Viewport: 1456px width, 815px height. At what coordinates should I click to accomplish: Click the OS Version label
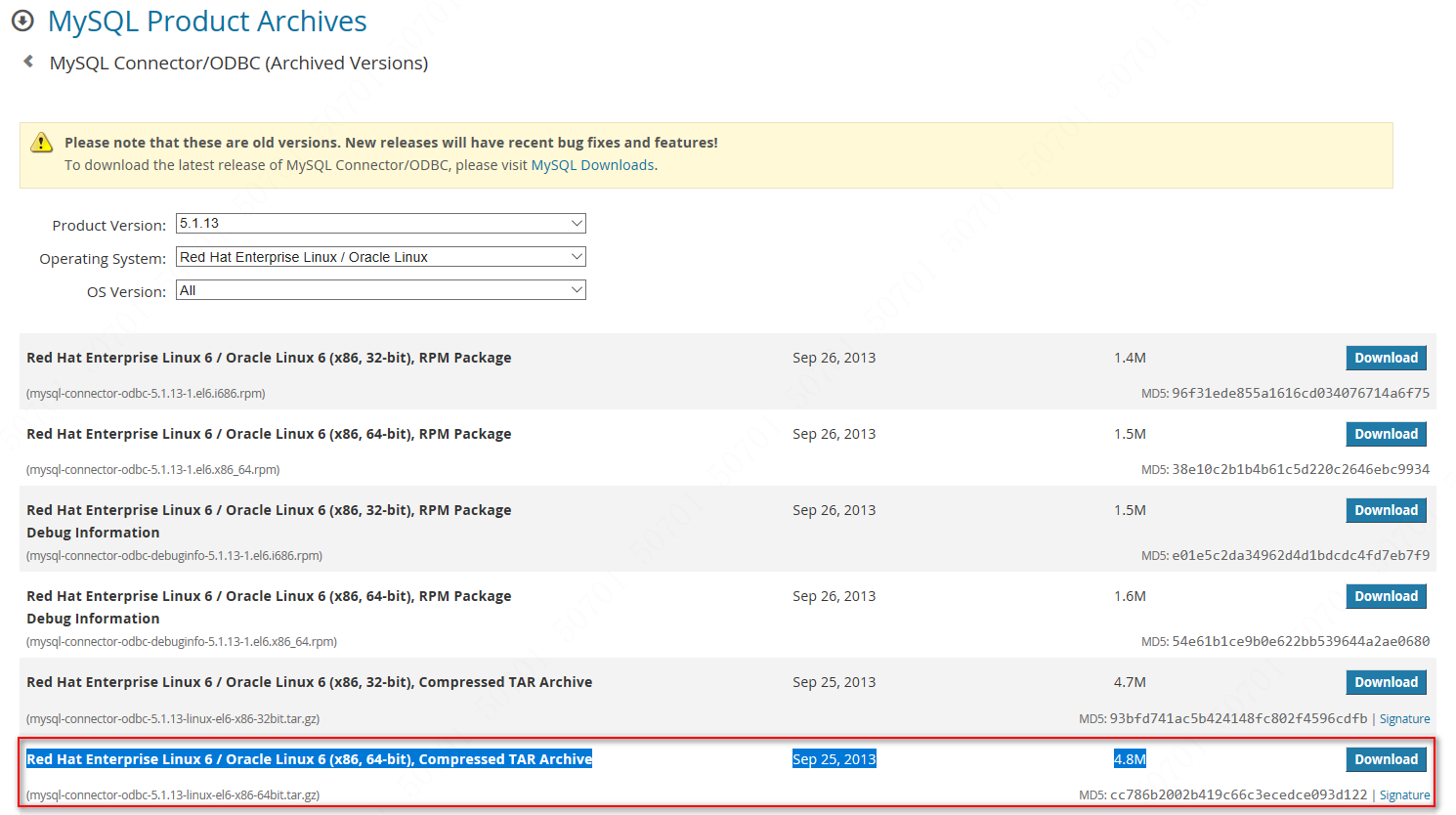tap(127, 292)
